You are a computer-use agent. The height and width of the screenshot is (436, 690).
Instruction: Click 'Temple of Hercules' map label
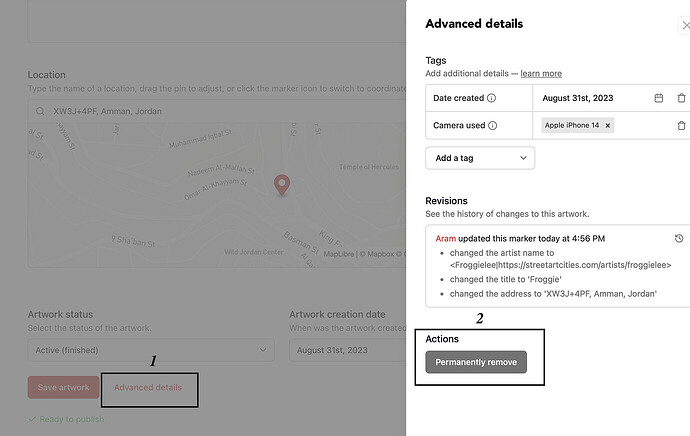click(x=369, y=167)
